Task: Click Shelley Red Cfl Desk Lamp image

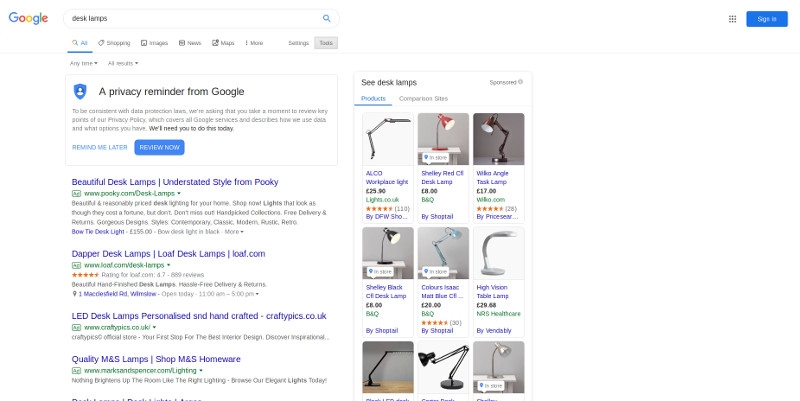Action: tap(443, 139)
